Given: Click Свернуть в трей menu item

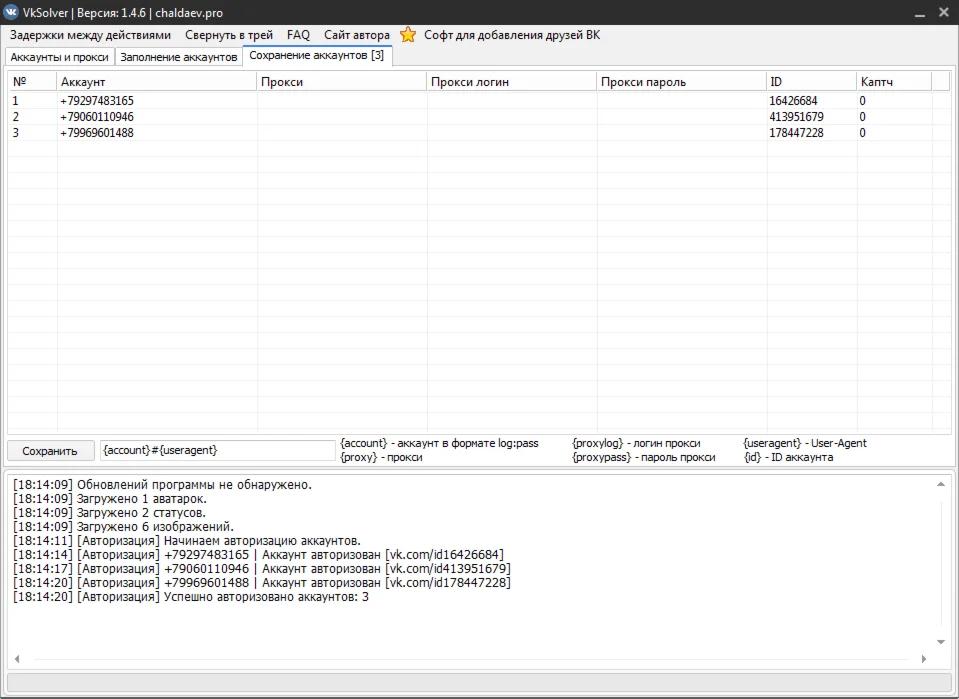Looking at the screenshot, I should (228, 35).
